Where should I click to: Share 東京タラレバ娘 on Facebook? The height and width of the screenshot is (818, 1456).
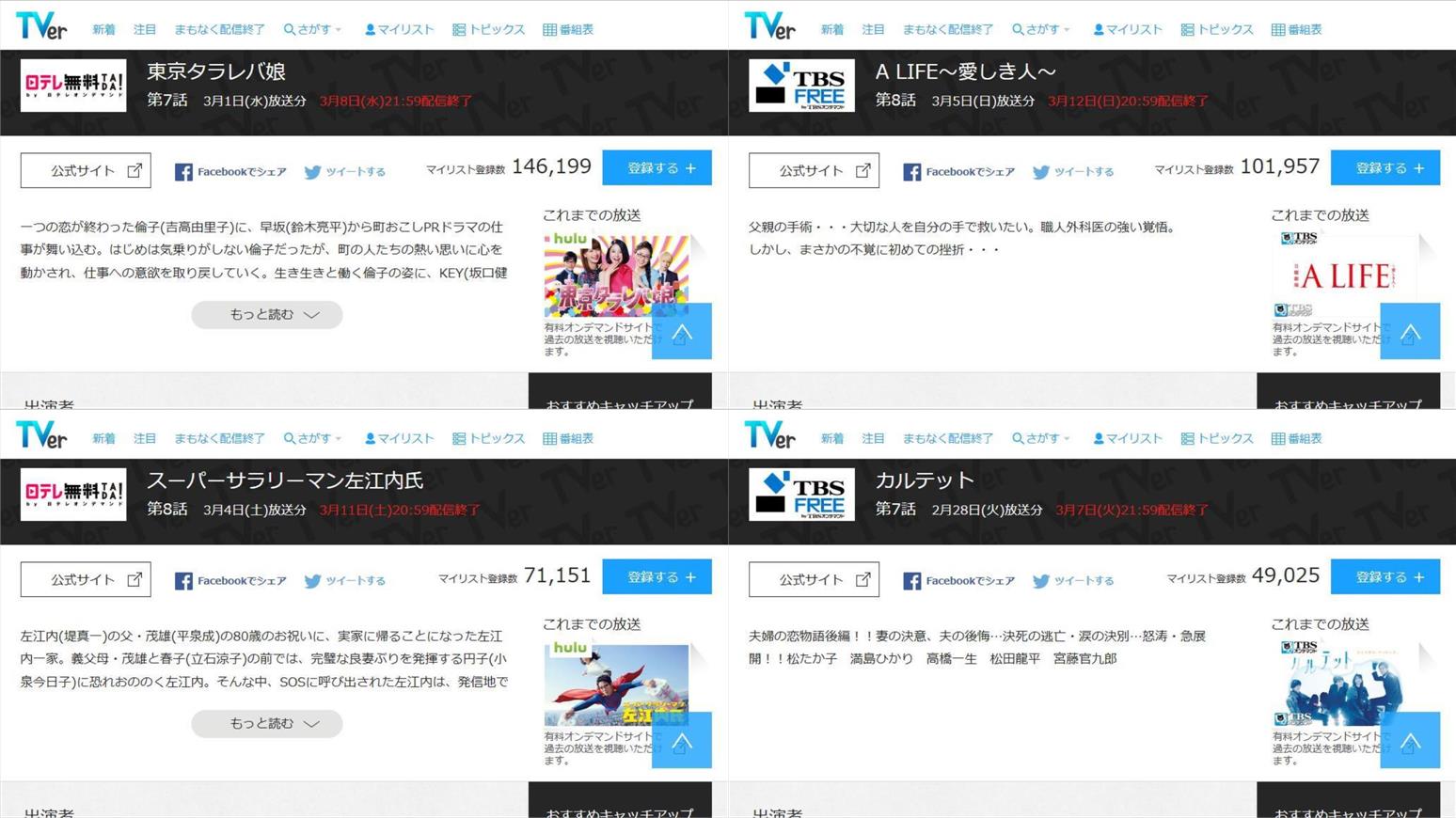coord(230,172)
